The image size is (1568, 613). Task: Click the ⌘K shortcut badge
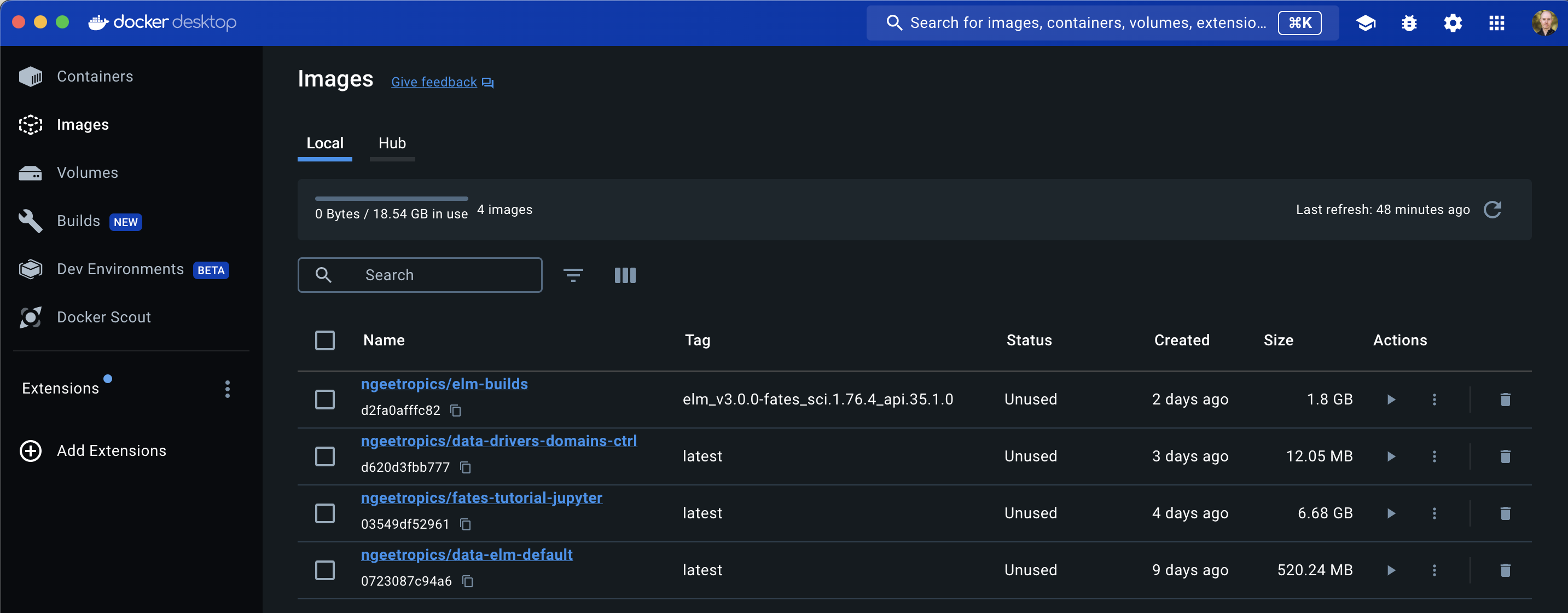tap(1299, 23)
